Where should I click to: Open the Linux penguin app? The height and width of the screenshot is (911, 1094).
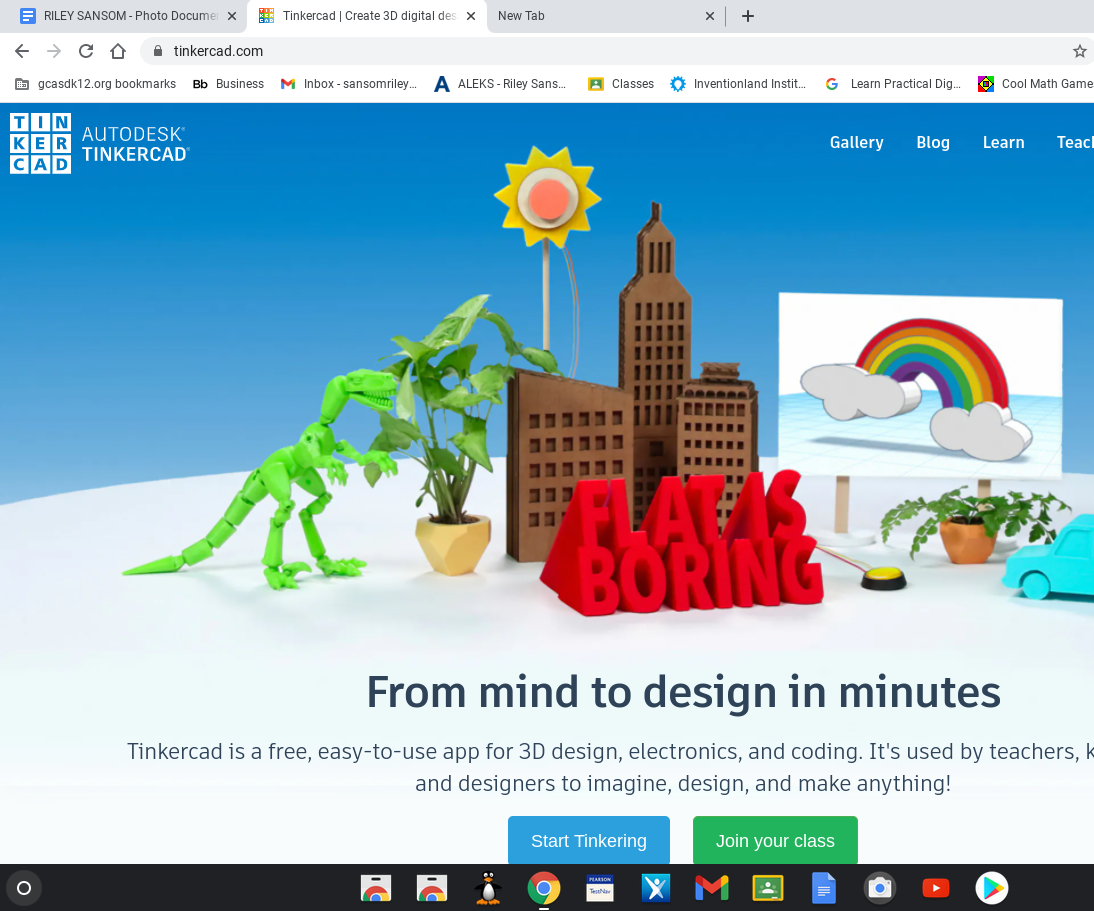[x=487, y=888]
